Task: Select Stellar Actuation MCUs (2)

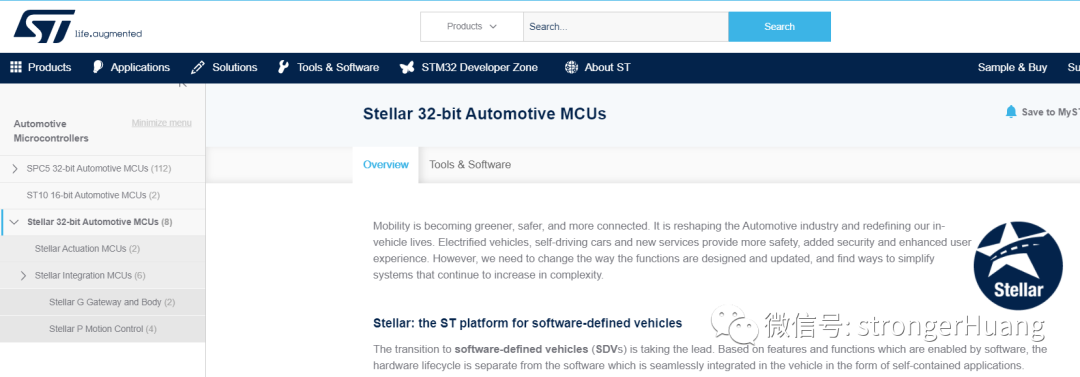Action: pos(87,249)
